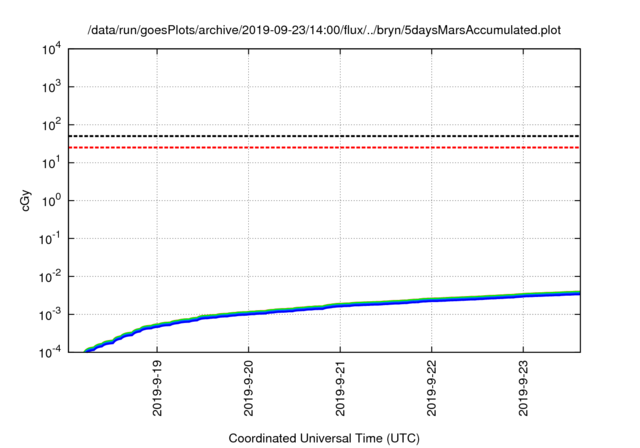
Task: Click the Coordinated Universal Time (UTC) label
Action: pyautogui.click(x=324, y=438)
